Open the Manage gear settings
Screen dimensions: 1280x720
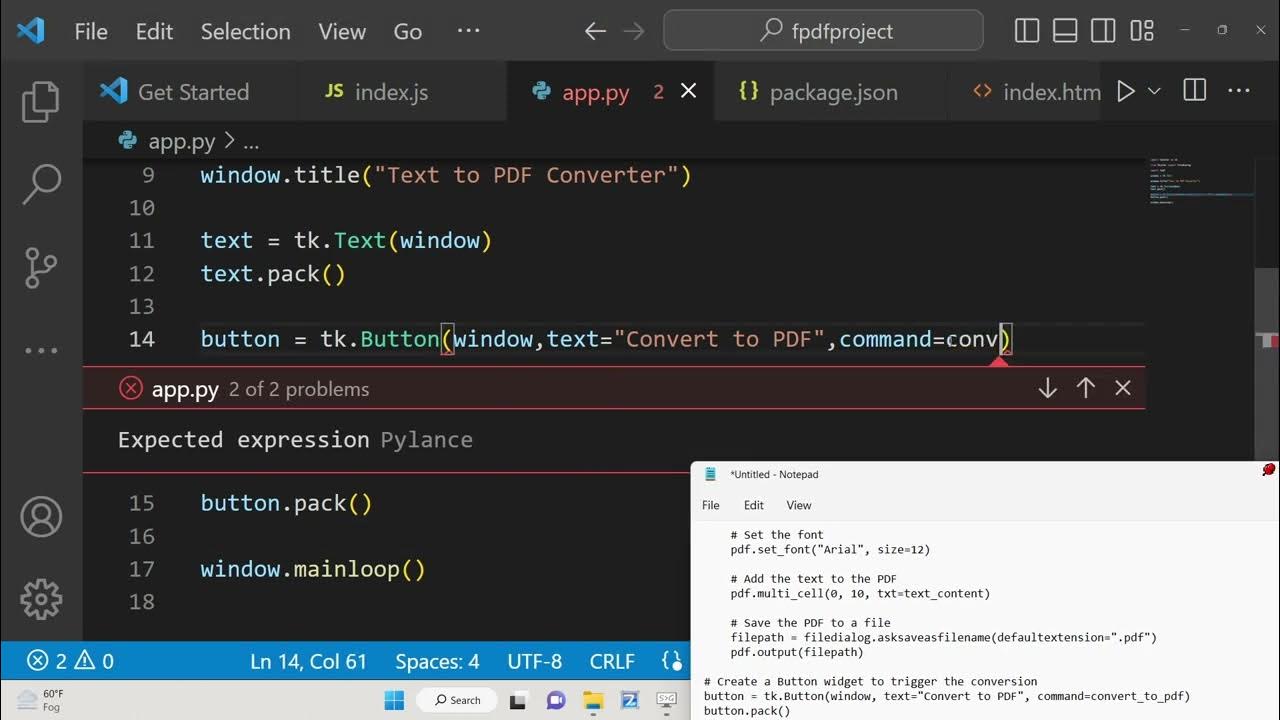[x=41, y=599]
